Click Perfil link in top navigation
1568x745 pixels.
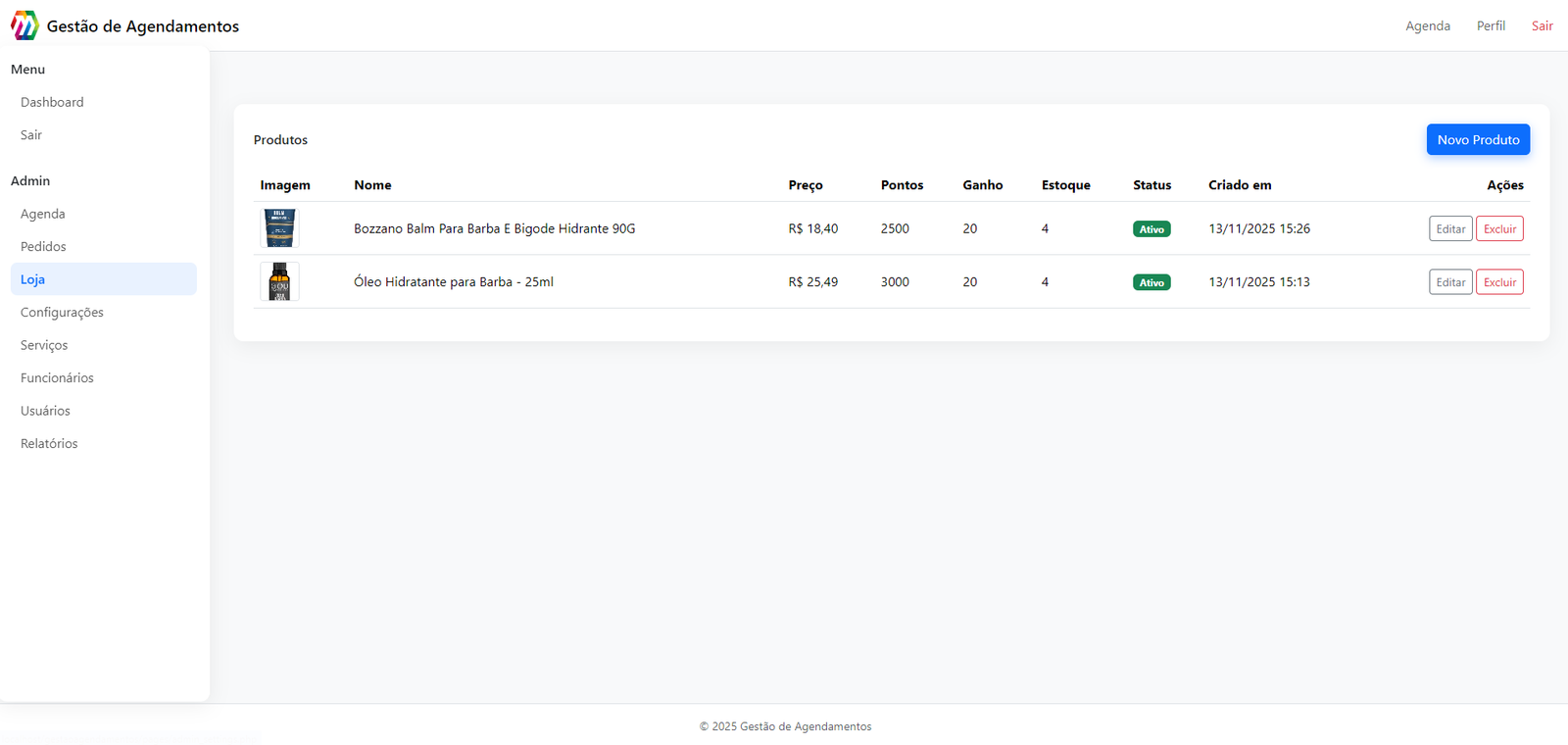(x=1490, y=26)
